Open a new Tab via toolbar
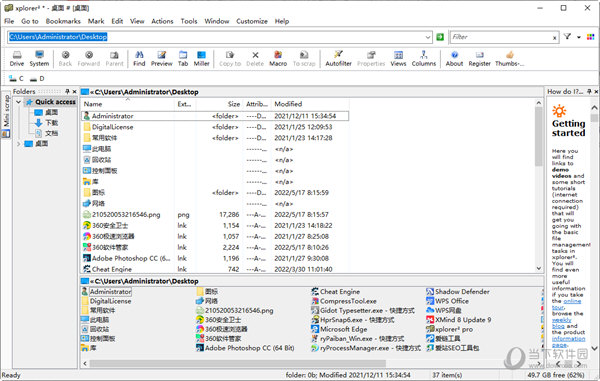This screenshot has height=381, width=600. pyautogui.click(x=183, y=59)
